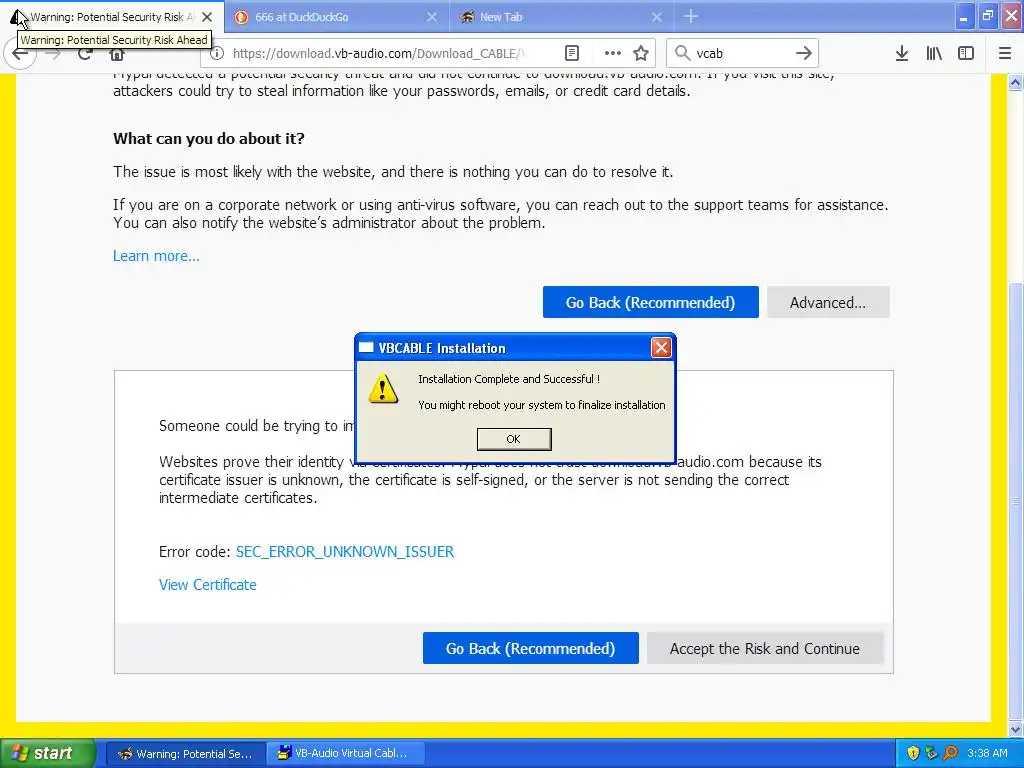
Task: Click the browser back arrow button
Action: (x=20, y=54)
